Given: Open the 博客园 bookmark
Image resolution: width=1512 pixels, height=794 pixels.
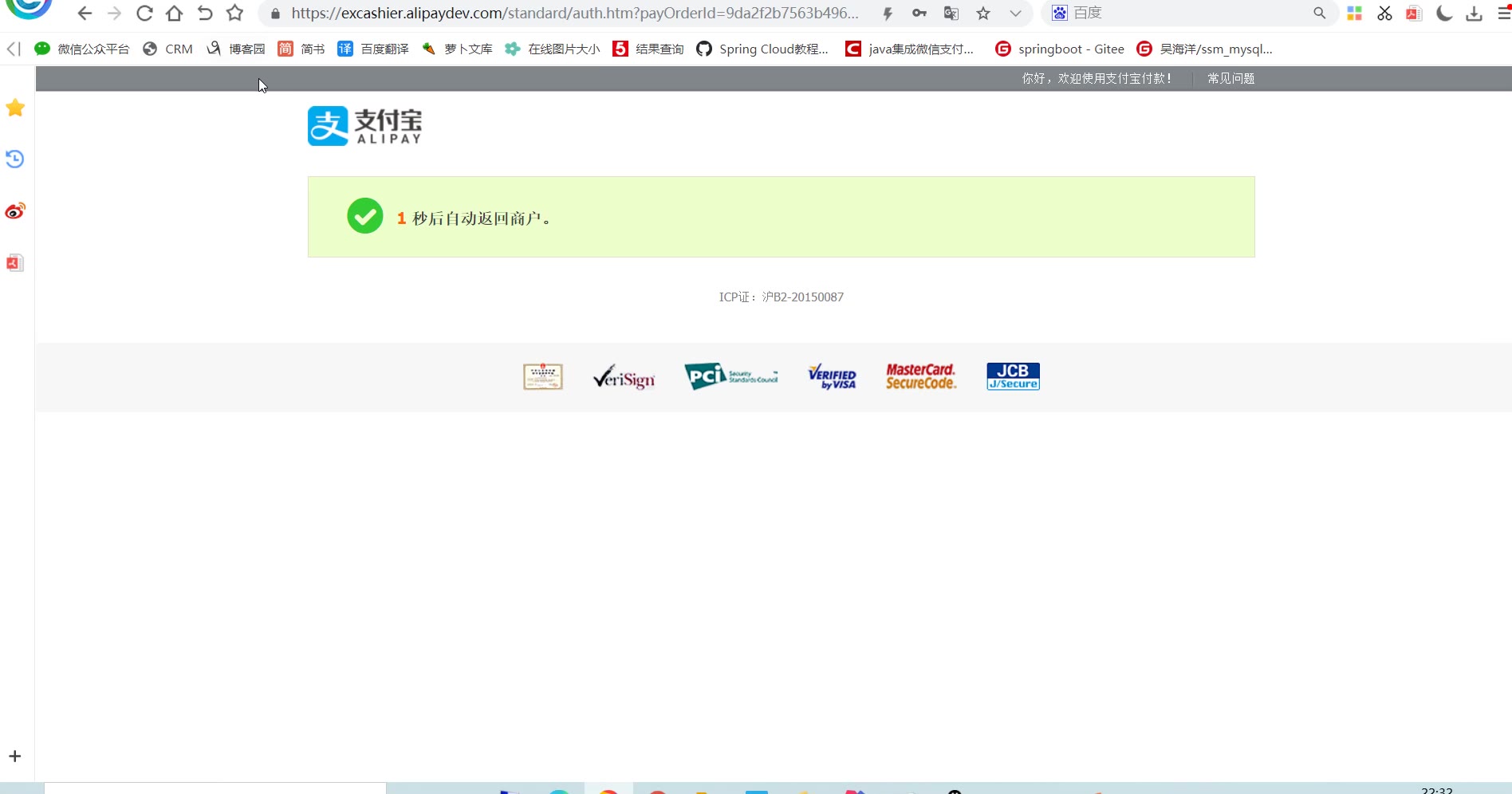Looking at the screenshot, I should (235, 49).
